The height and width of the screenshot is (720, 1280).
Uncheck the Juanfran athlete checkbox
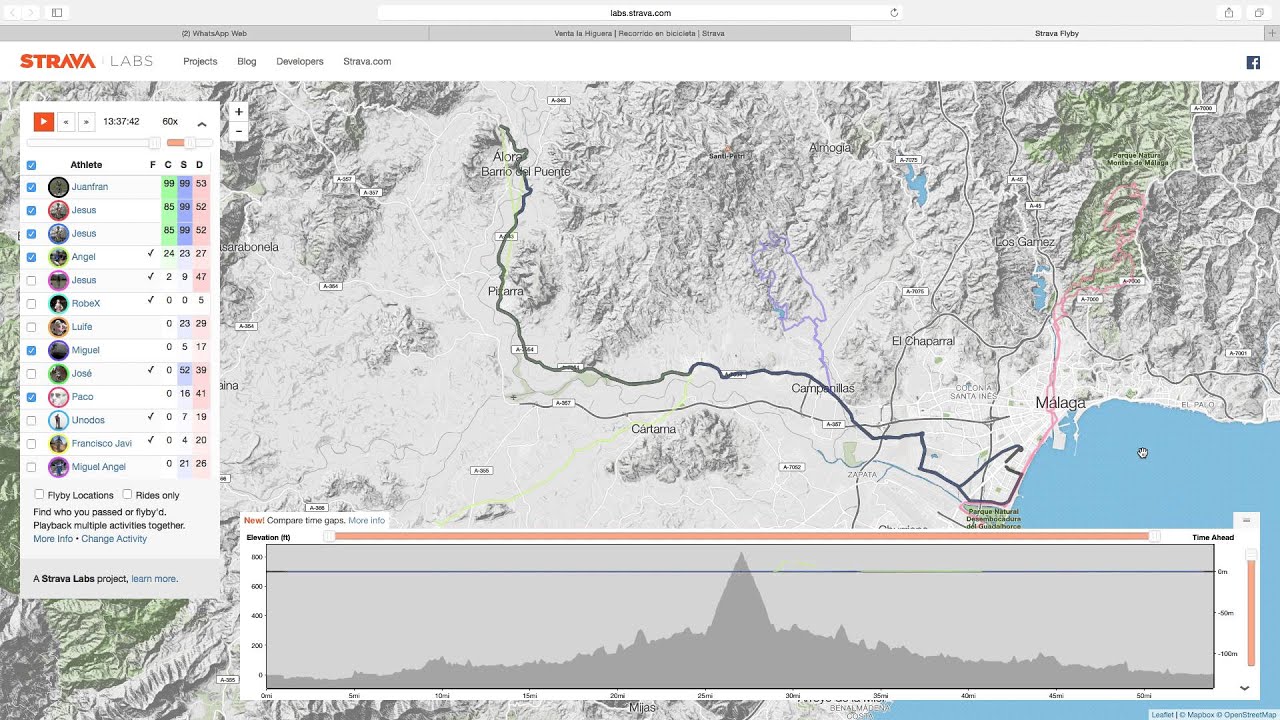32,187
